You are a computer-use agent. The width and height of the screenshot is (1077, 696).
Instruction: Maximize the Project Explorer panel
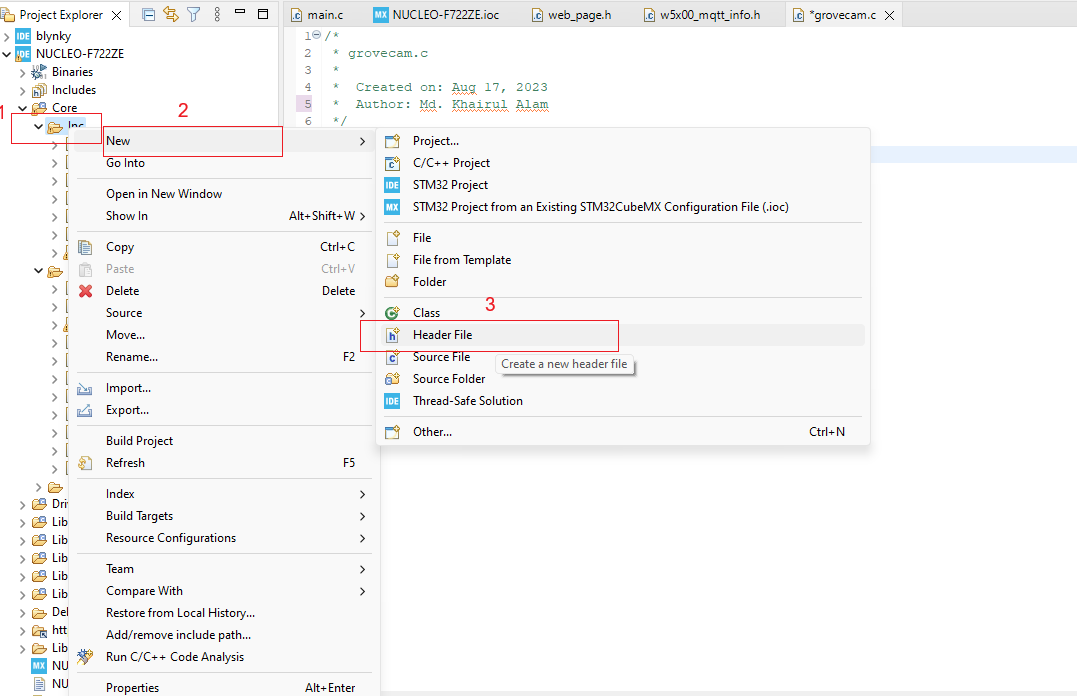pyautogui.click(x=263, y=14)
